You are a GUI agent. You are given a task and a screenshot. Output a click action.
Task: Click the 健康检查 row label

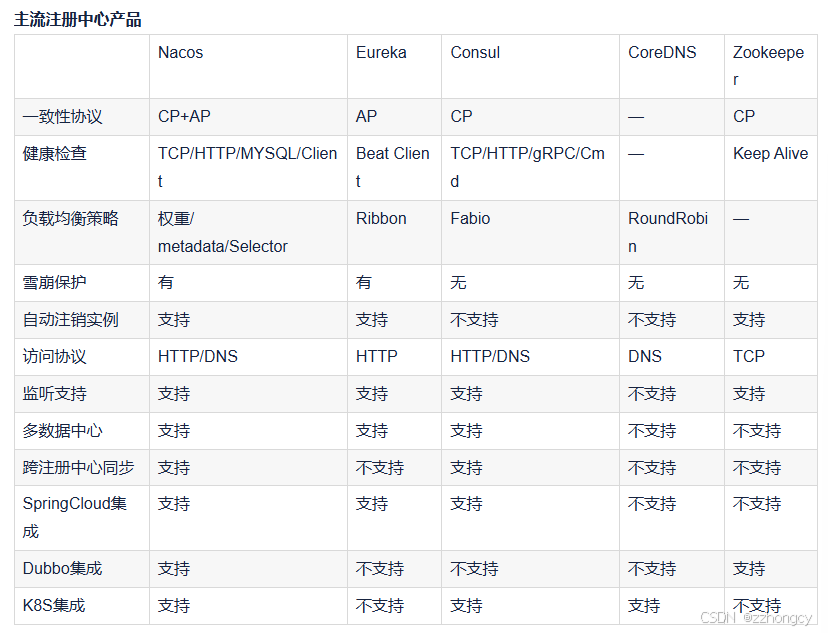(x=54, y=154)
